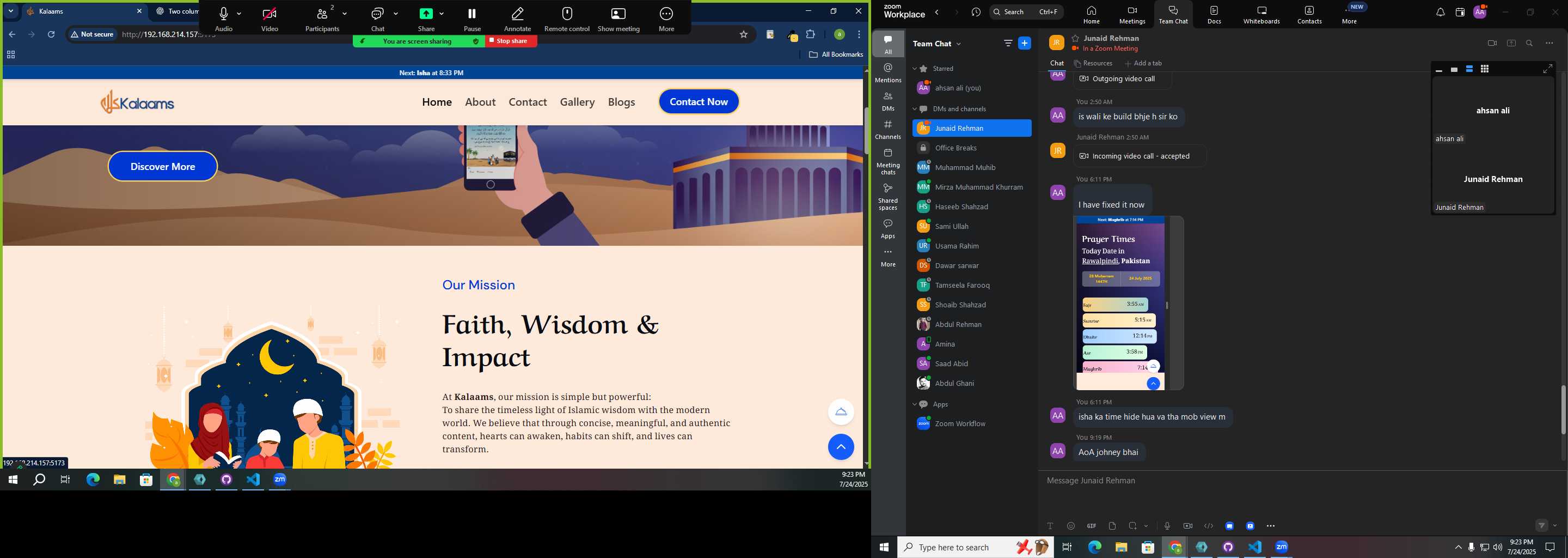Pause the screen share
Image resolution: width=1568 pixels, height=558 pixels.
tap(473, 17)
